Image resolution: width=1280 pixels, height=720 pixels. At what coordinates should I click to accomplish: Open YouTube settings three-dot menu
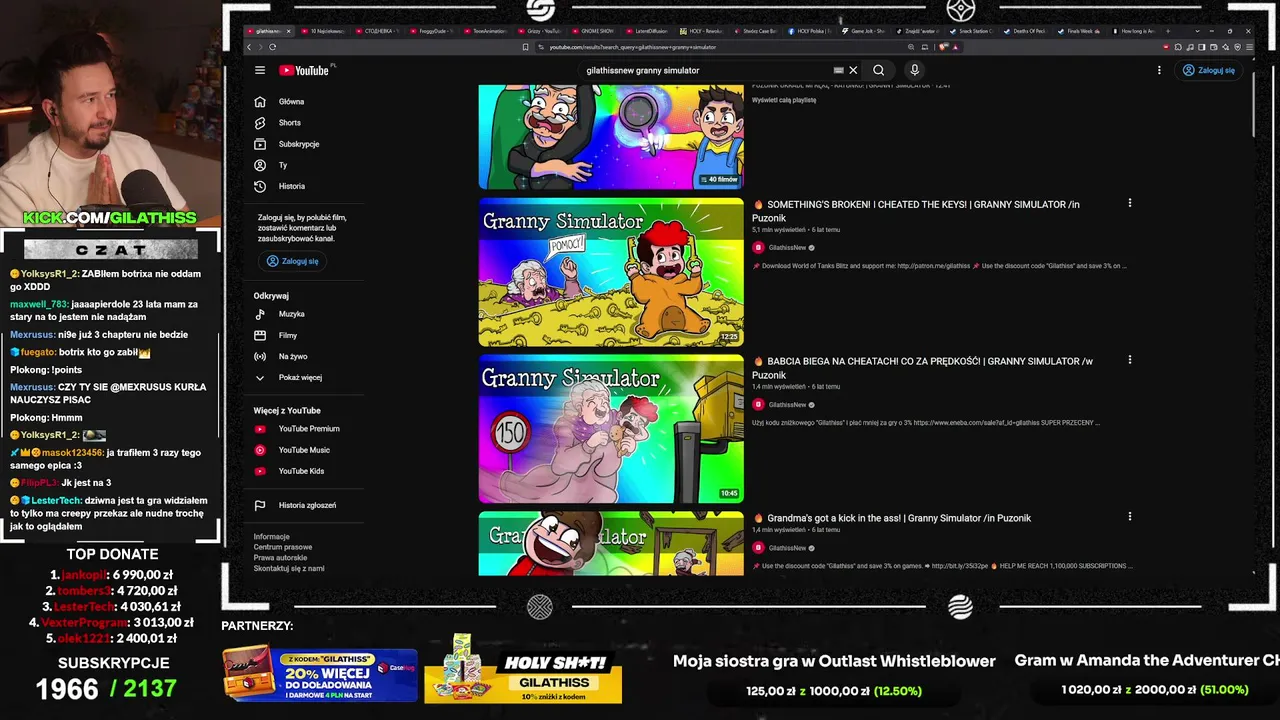coord(1159,70)
